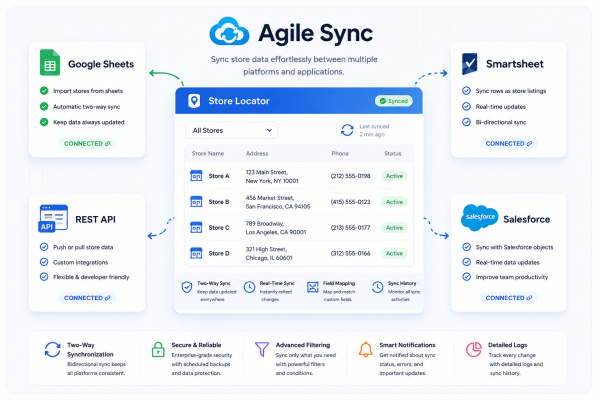Click the Real-time updates text under Smartsheet
The height and width of the screenshot is (400, 600).
coord(501,107)
